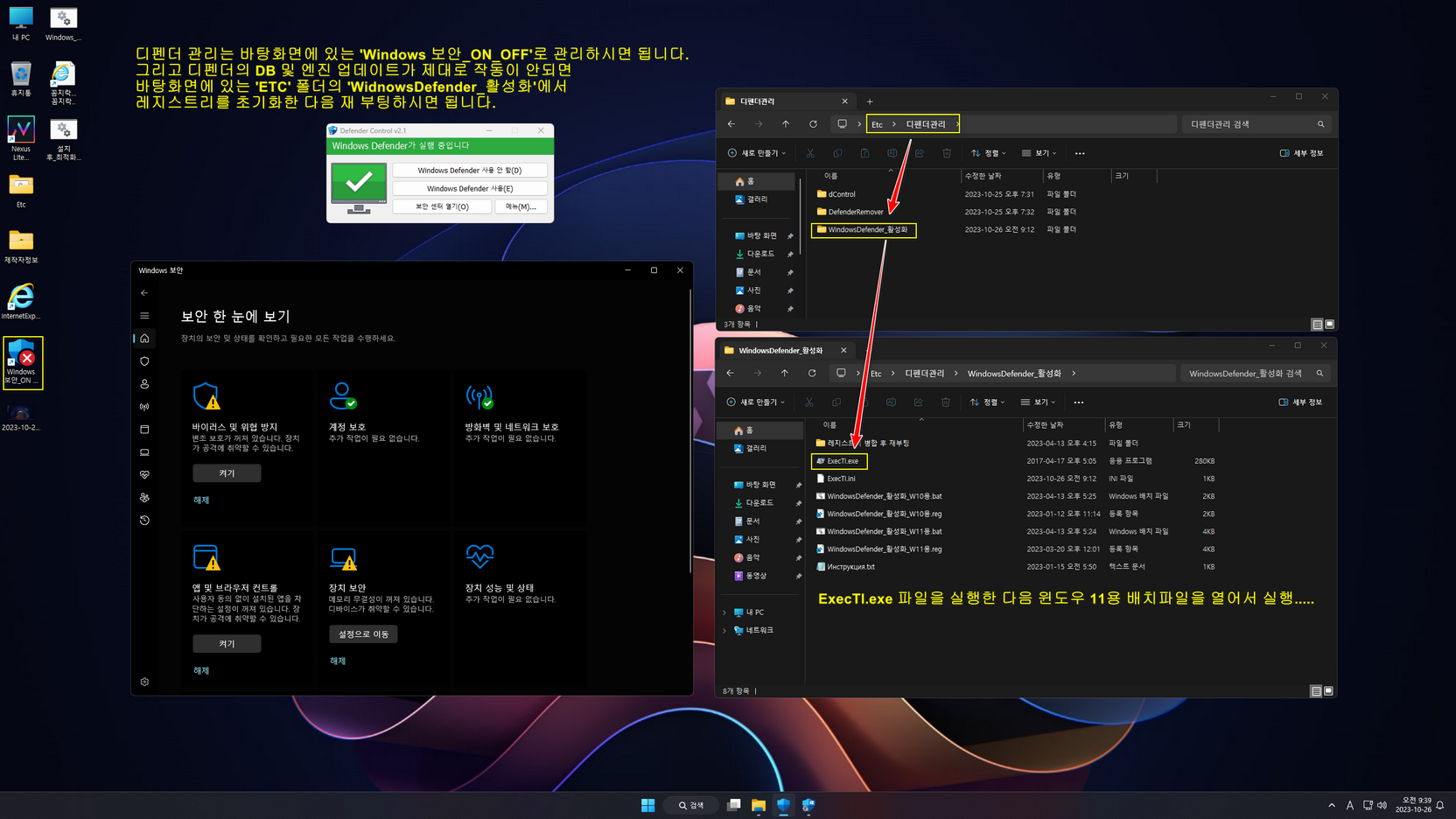Select ExecTI.exe file

[839, 461]
